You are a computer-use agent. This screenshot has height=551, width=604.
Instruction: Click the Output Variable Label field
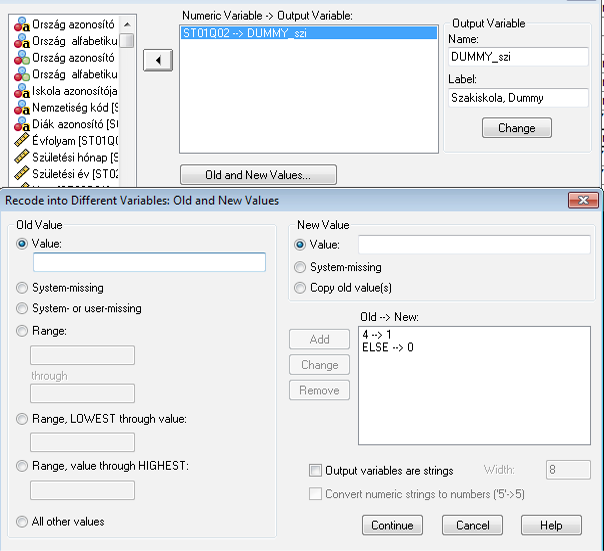pos(518,98)
